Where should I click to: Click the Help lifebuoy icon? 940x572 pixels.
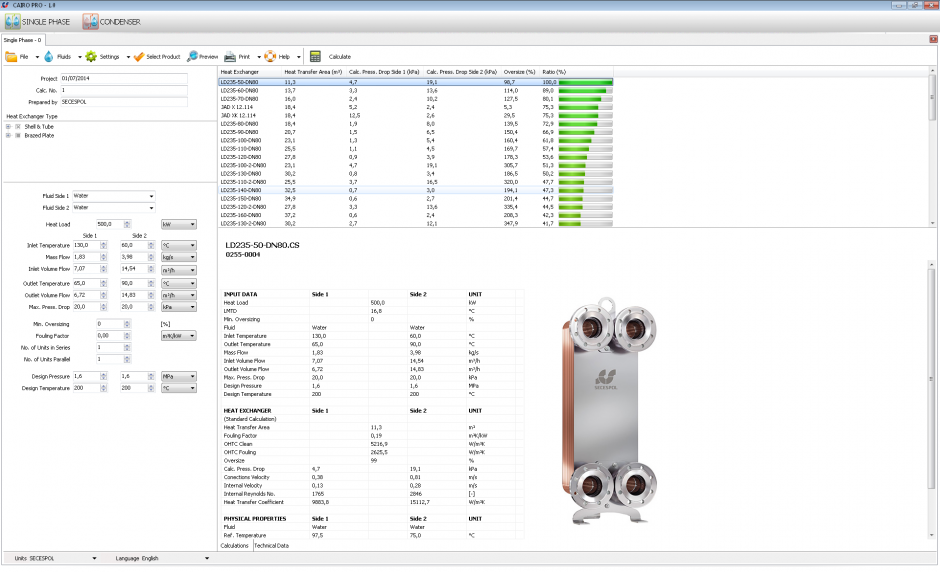[x=270, y=56]
